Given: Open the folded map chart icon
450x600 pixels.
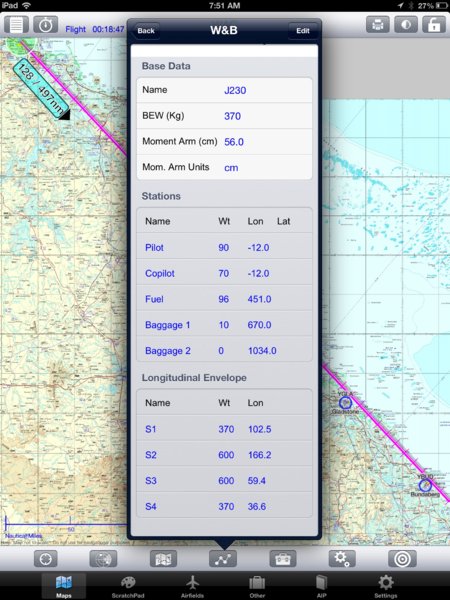Looking at the screenshot, I should pos(163,559).
